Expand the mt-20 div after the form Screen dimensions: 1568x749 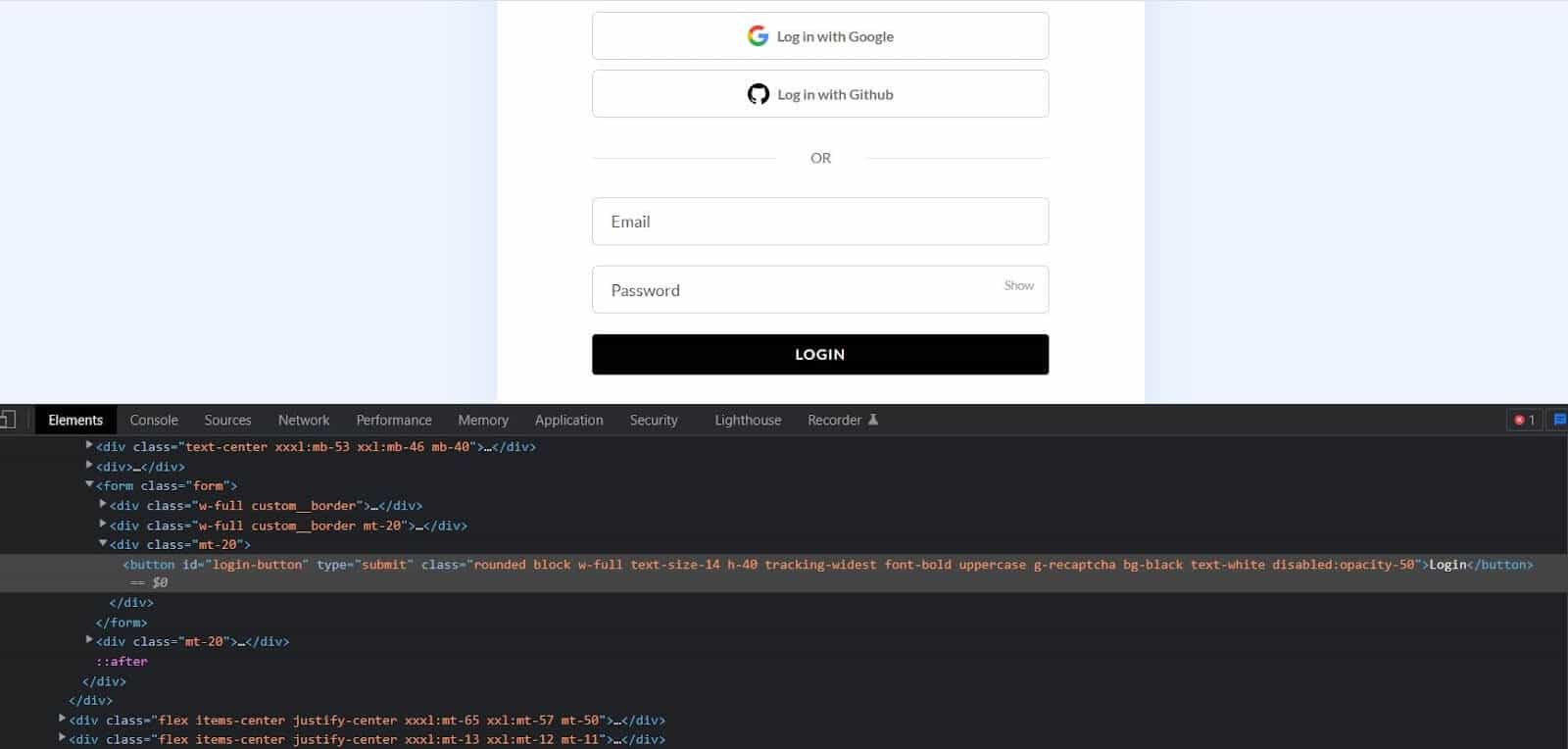pos(89,640)
